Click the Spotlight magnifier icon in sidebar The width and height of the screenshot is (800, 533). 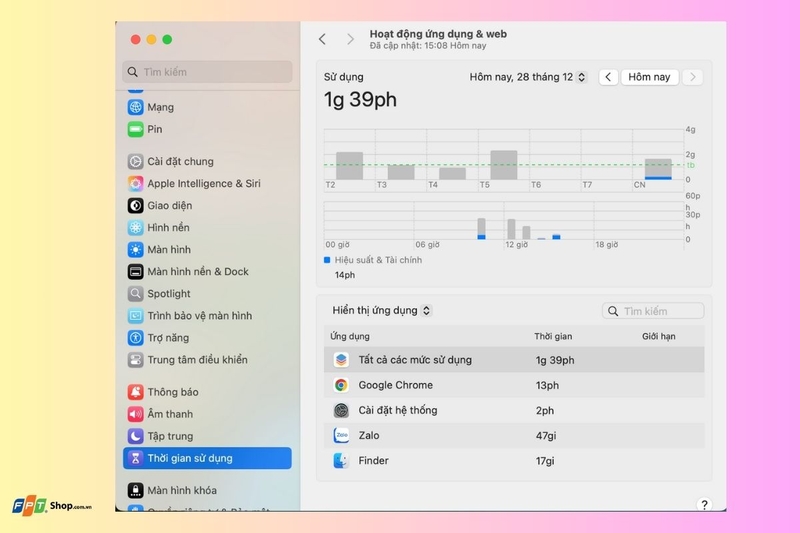135,293
